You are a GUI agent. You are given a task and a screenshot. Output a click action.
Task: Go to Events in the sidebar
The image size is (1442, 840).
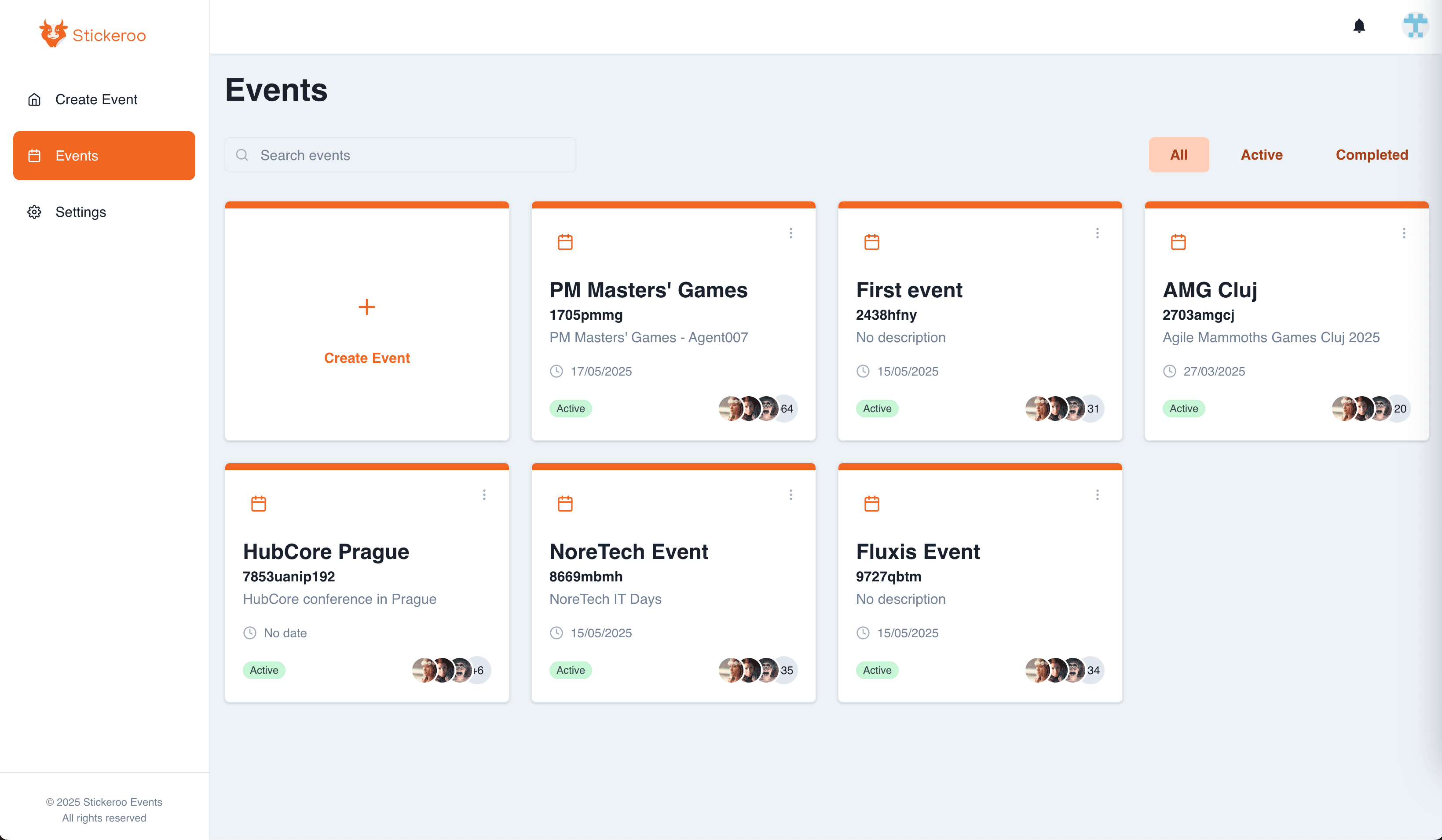pos(104,156)
